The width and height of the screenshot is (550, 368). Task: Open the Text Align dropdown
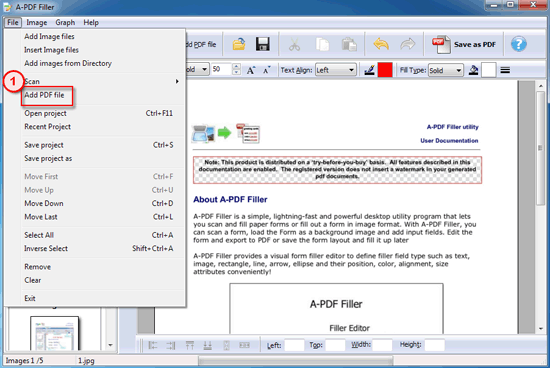pos(336,70)
